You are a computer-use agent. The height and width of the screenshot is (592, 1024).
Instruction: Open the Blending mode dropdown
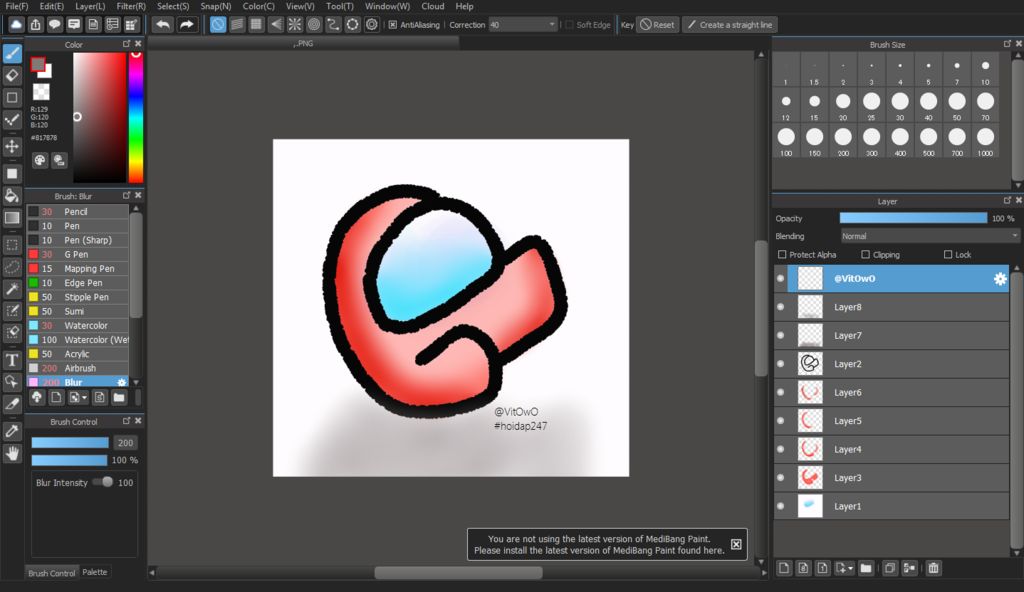click(929, 236)
